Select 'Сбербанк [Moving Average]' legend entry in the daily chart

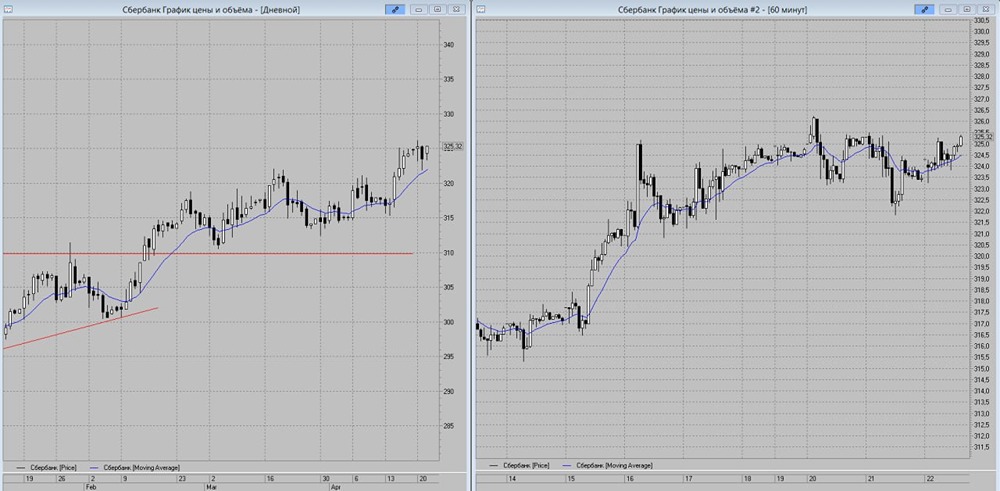135,467
